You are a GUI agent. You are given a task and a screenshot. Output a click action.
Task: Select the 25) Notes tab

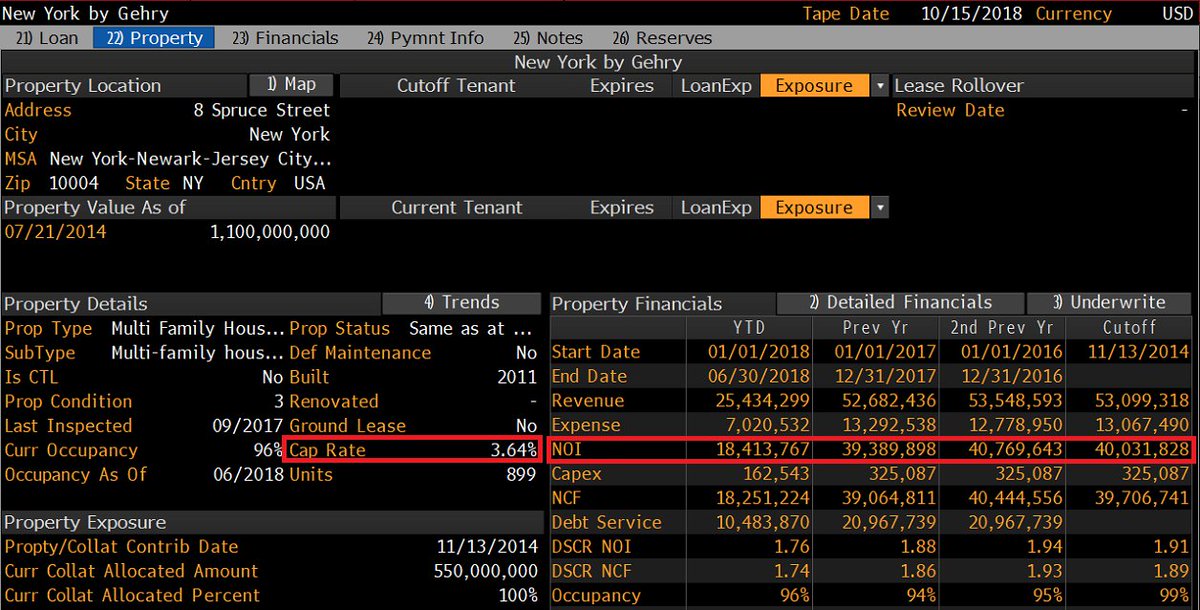point(549,38)
